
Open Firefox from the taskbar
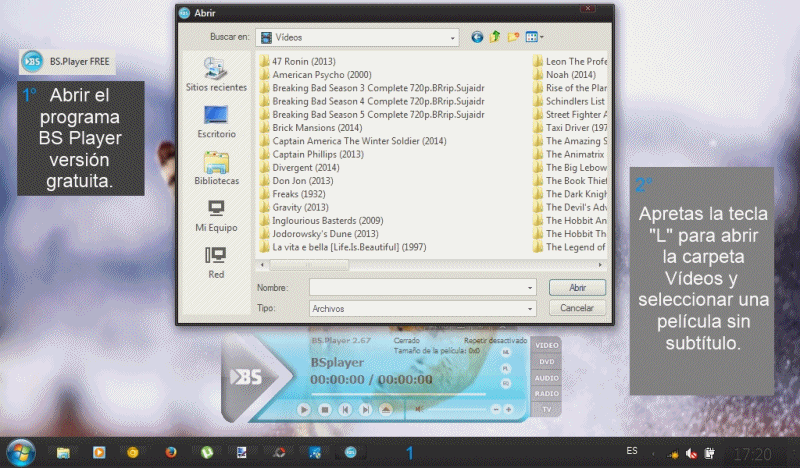(x=171, y=452)
